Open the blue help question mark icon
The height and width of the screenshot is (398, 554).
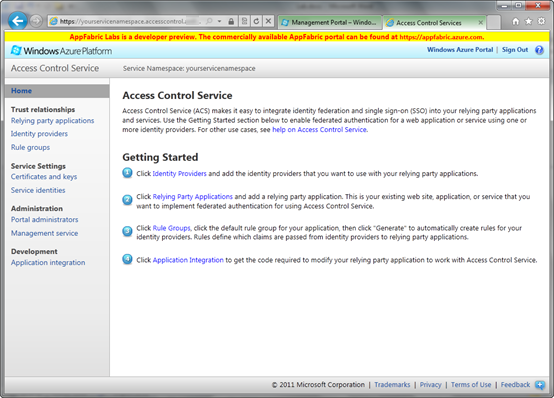539,50
